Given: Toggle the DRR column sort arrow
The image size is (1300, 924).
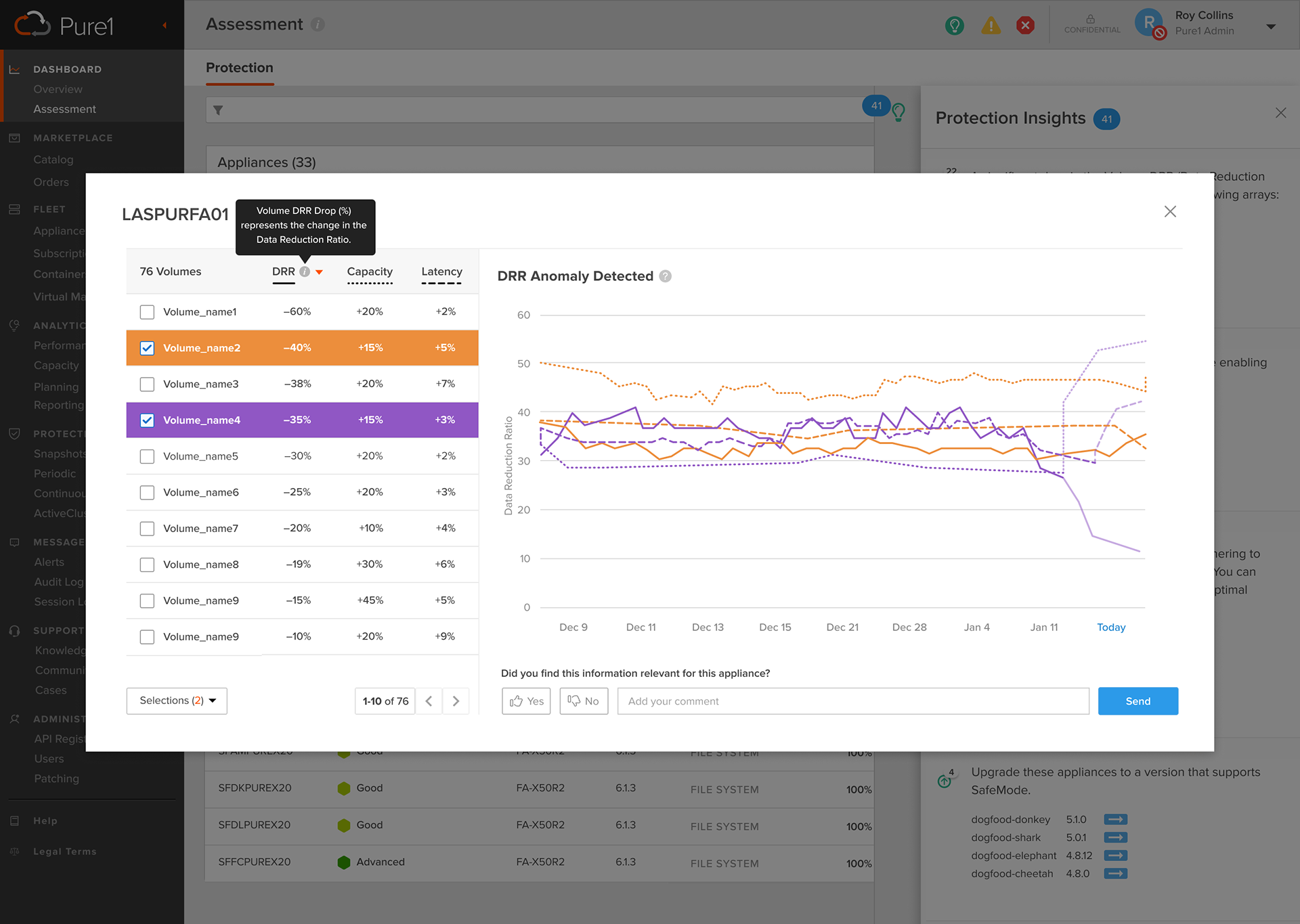Looking at the screenshot, I should coord(319,272).
